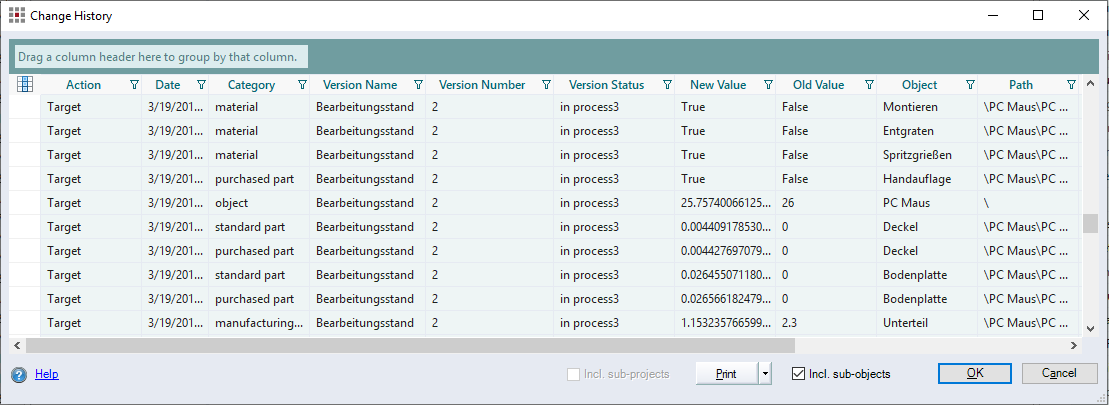Image resolution: width=1109 pixels, height=405 pixels.
Task: Click the Cancel button
Action: tap(1059, 373)
